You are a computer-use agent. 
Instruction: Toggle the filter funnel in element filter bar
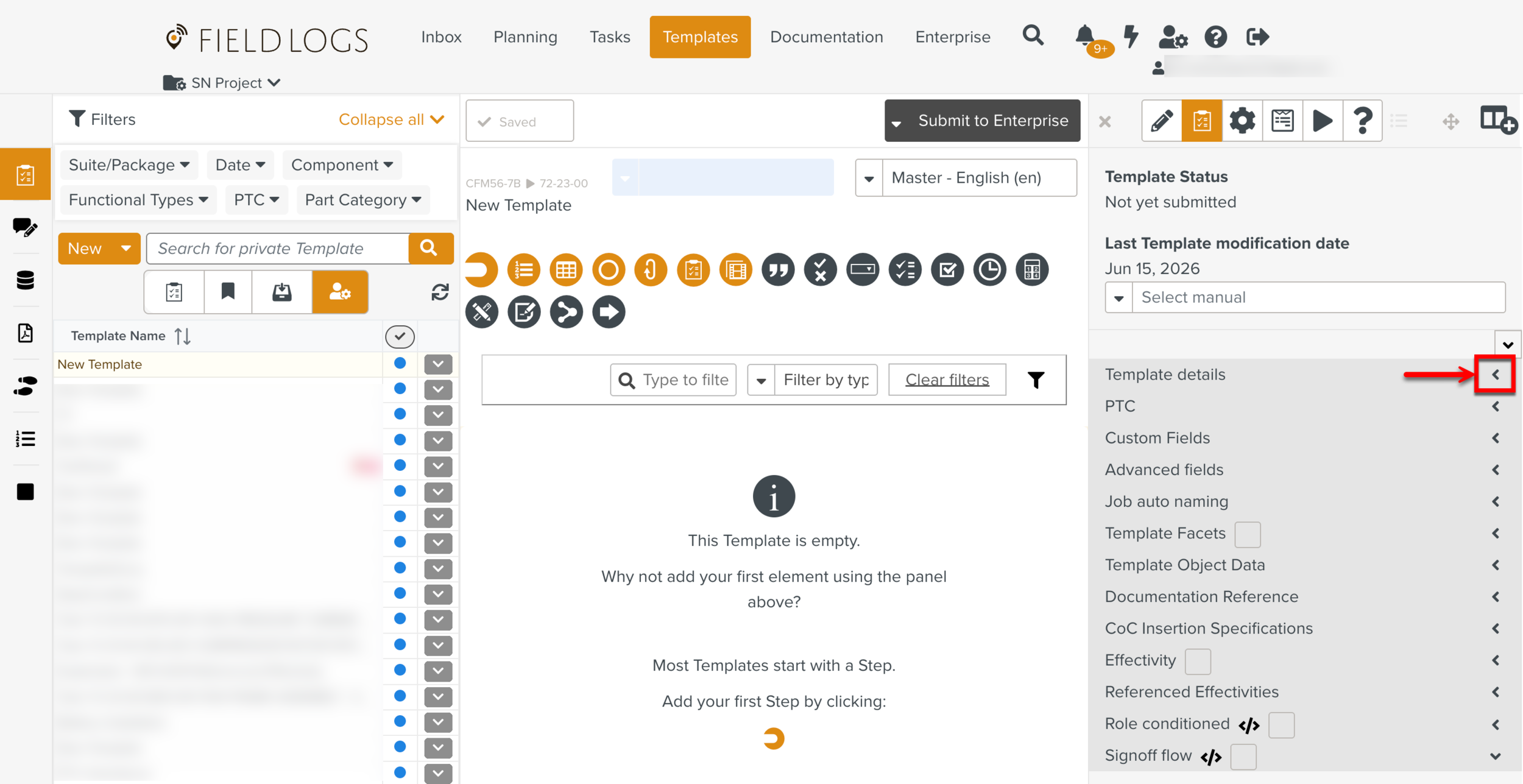[1036, 380]
